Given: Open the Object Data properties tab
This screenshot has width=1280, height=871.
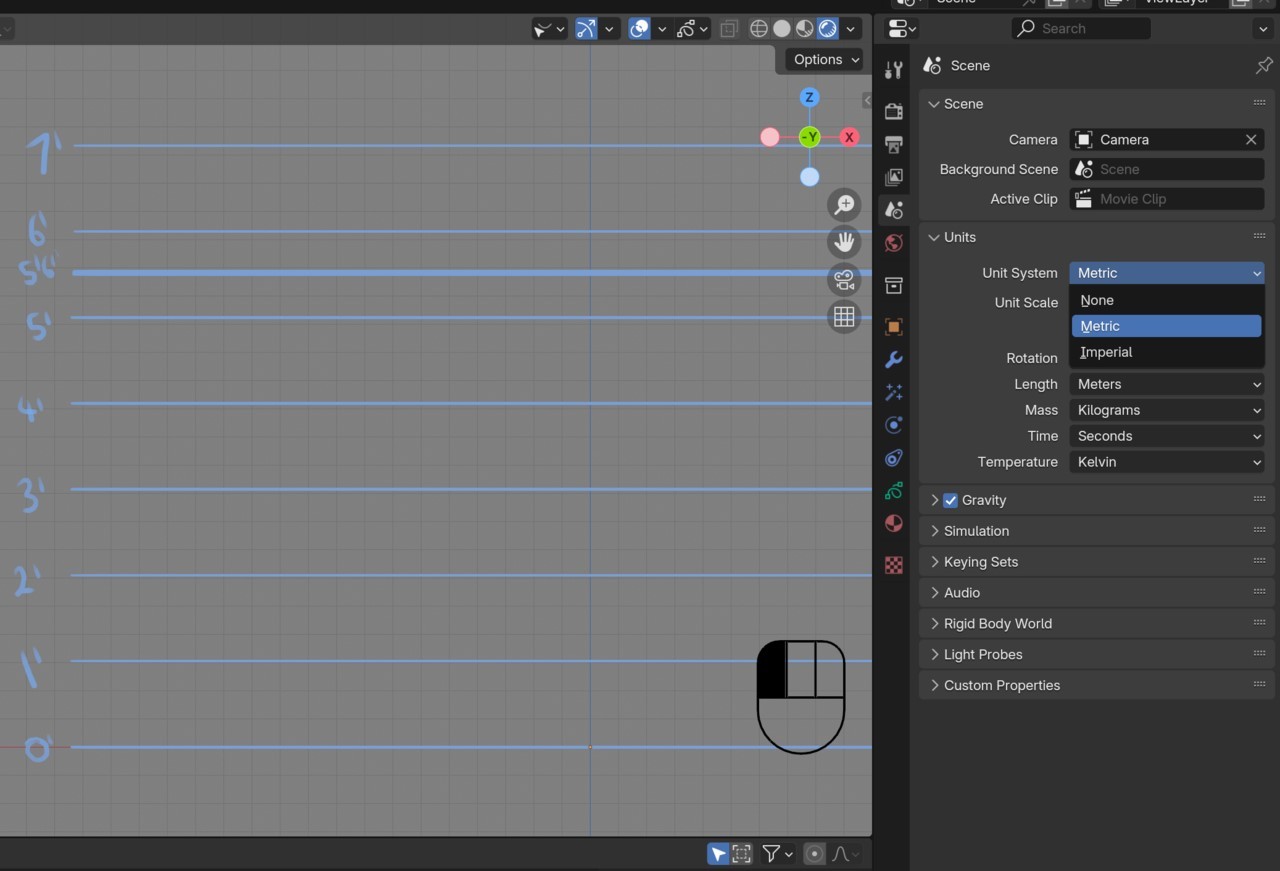Looking at the screenshot, I should (894, 491).
